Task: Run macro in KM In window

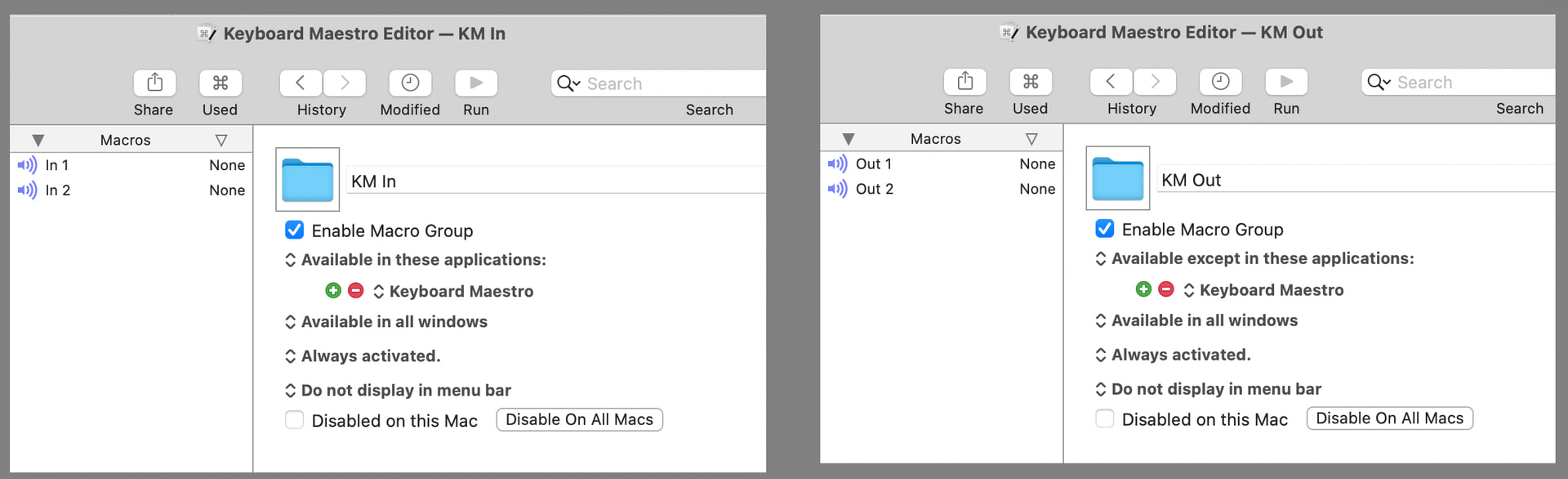Action: click(476, 83)
